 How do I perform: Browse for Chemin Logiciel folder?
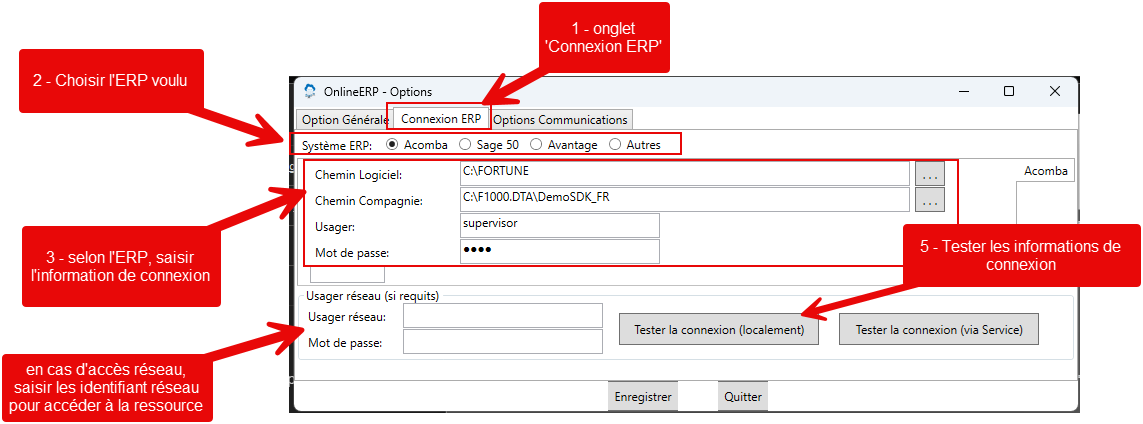(x=929, y=174)
